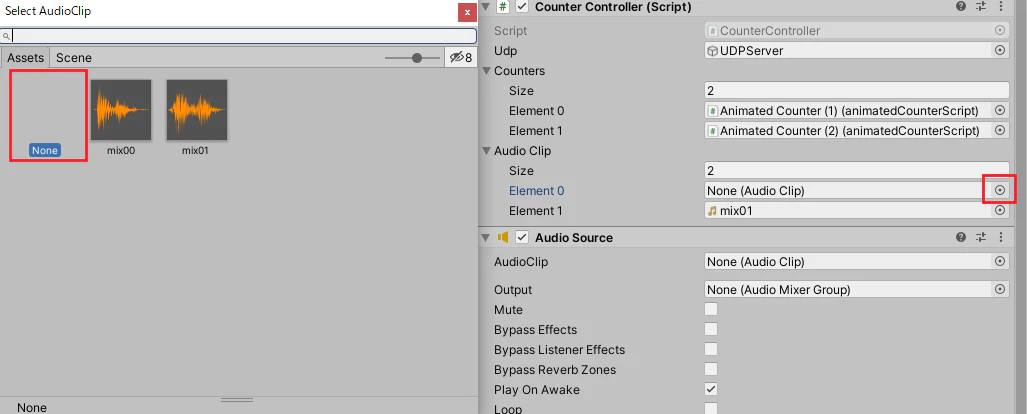Switch to the Assets tab
The width and height of the screenshot is (1027, 414).
pyautogui.click(x=26, y=58)
